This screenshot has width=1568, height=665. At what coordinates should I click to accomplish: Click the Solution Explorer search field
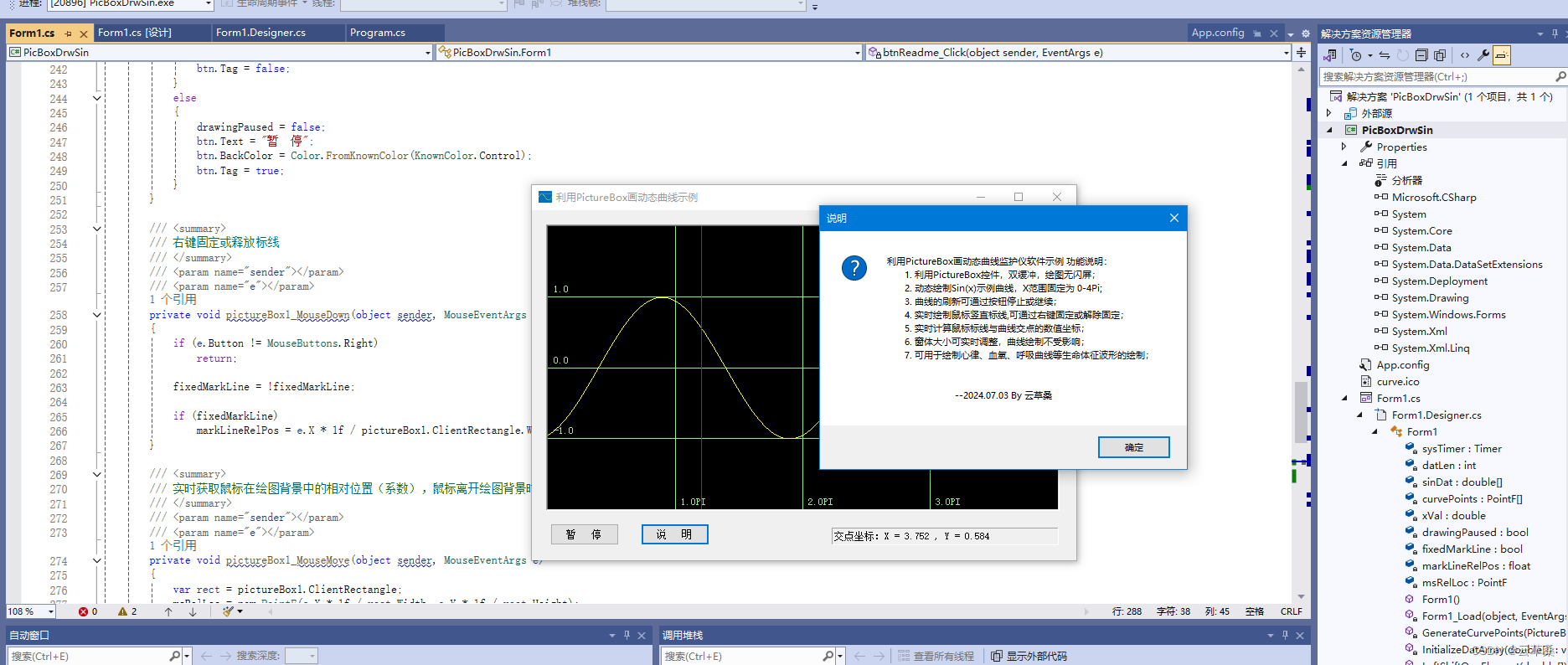tap(1436, 76)
